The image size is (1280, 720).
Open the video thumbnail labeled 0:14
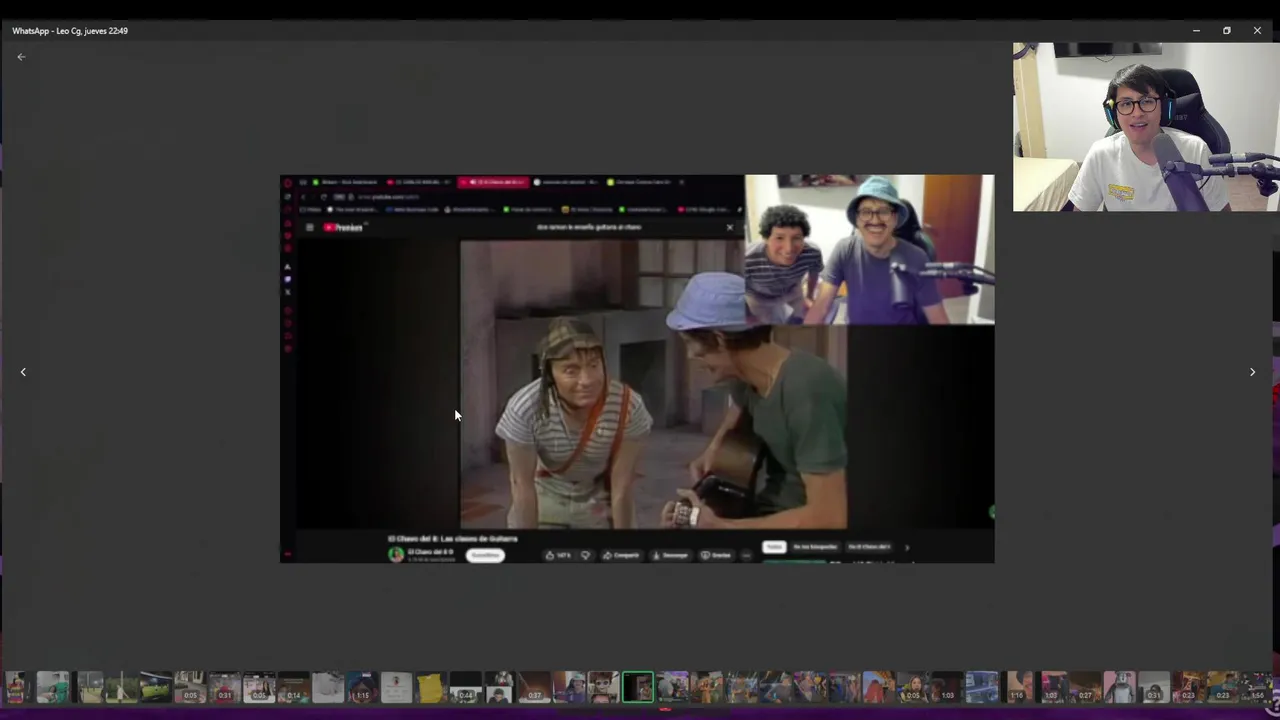point(294,687)
